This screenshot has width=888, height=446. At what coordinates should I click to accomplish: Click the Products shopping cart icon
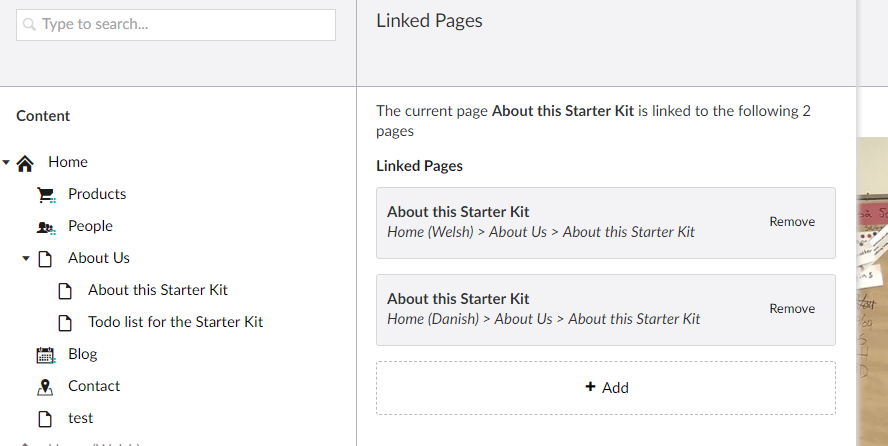coord(46,195)
